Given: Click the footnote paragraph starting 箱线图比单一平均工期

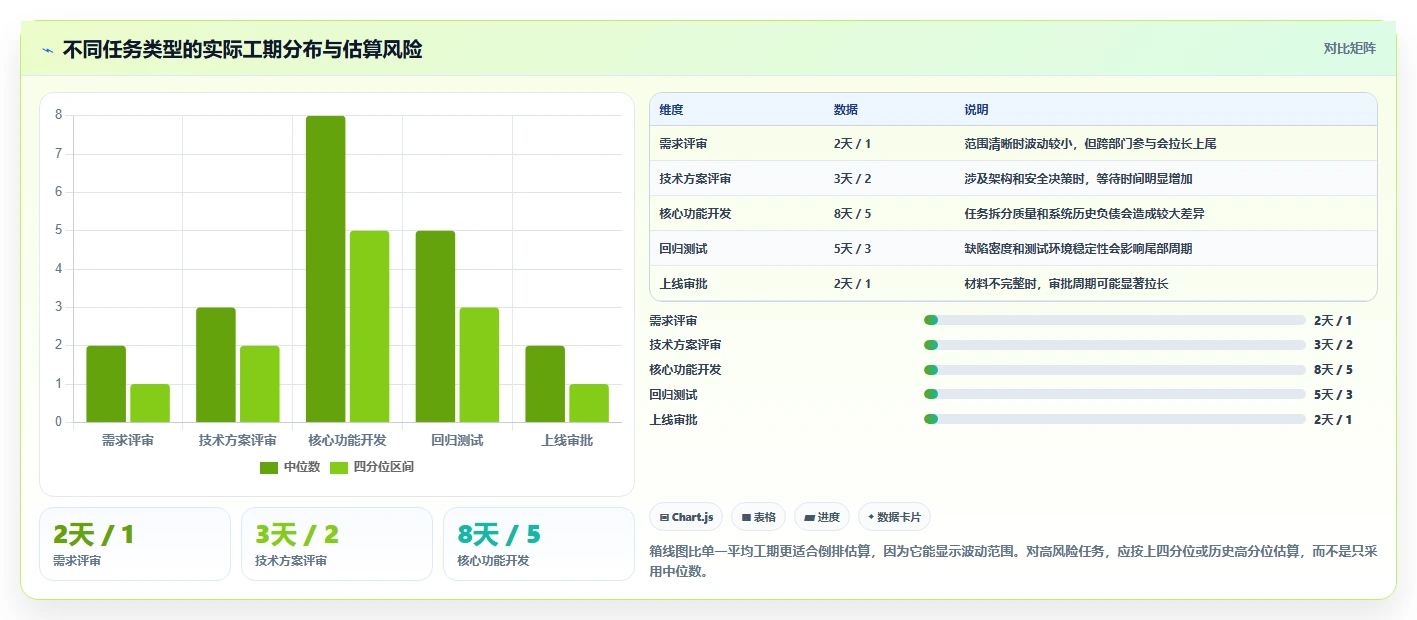Looking at the screenshot, I should click(x=1013, y=561).
